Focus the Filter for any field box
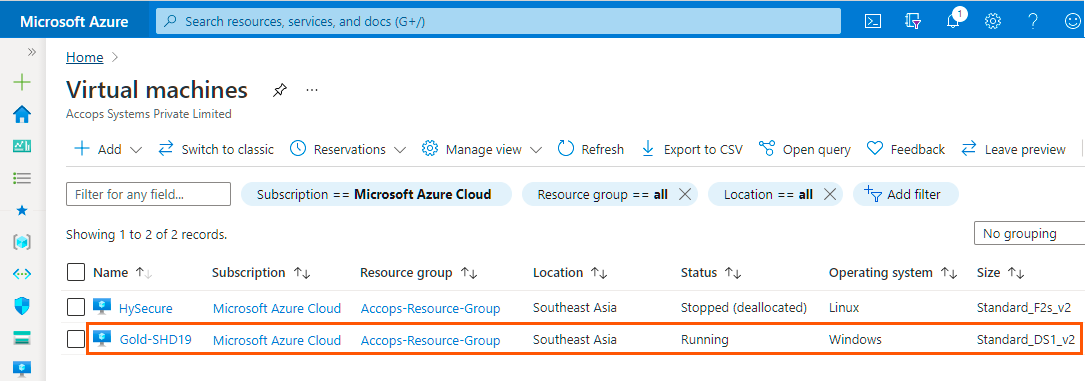Image resolution: width=1085 pixels, height=381 pixels. pos(148,194)
